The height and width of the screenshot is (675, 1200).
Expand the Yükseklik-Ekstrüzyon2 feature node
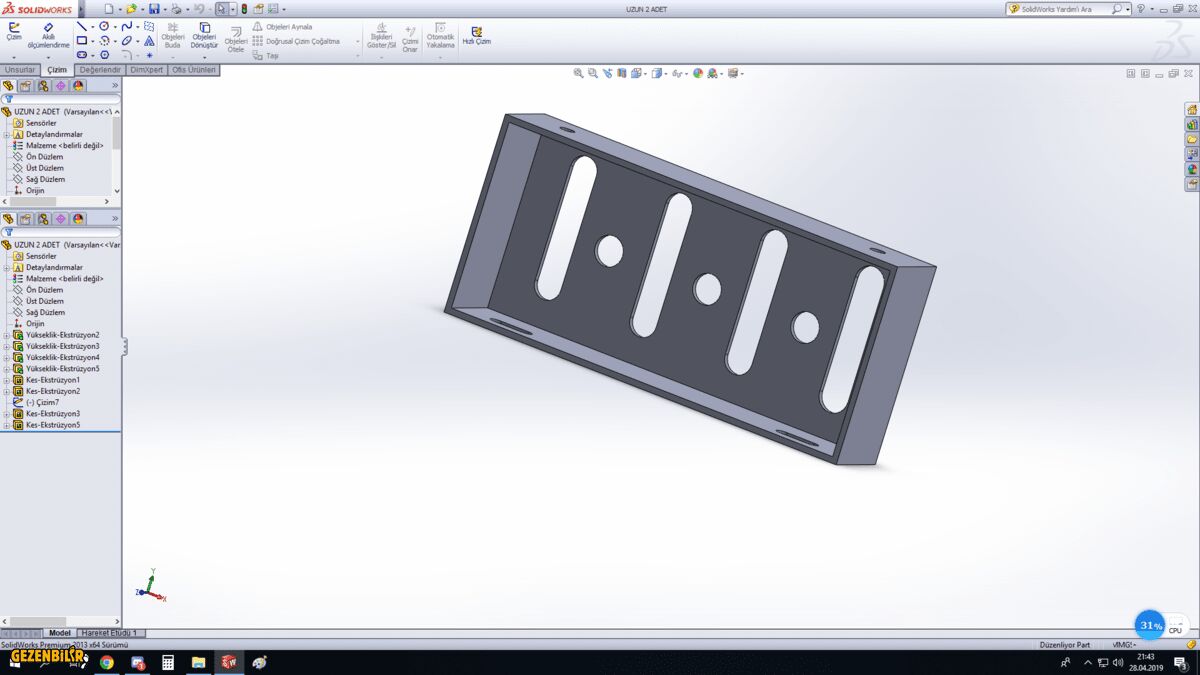[x=6, y=335]
